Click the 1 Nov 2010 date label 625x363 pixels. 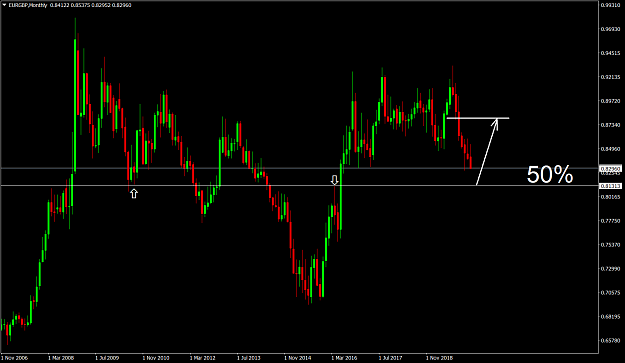click(x=156, y=358)
